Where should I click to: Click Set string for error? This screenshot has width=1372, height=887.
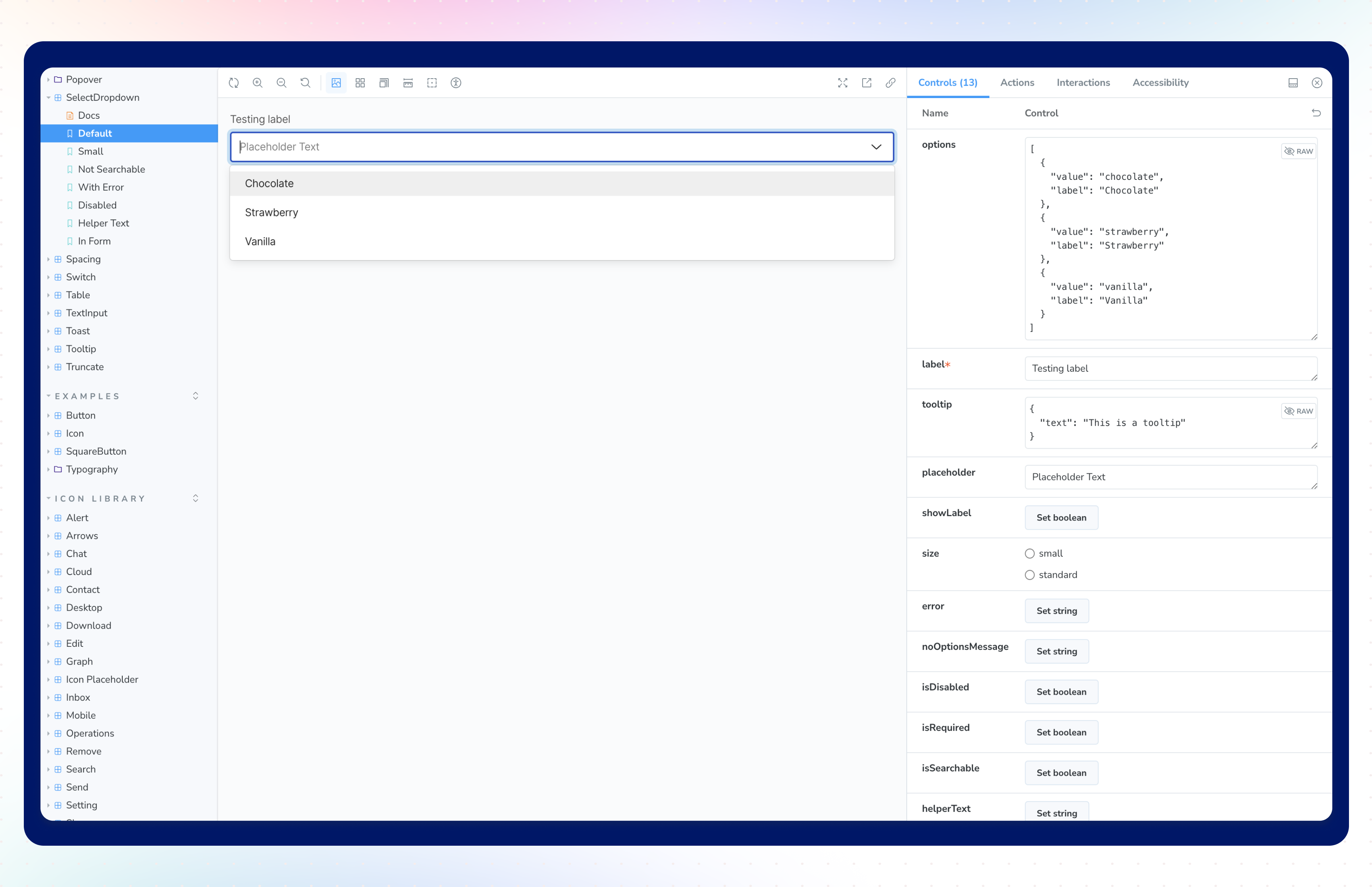(x=1056, y=611)
